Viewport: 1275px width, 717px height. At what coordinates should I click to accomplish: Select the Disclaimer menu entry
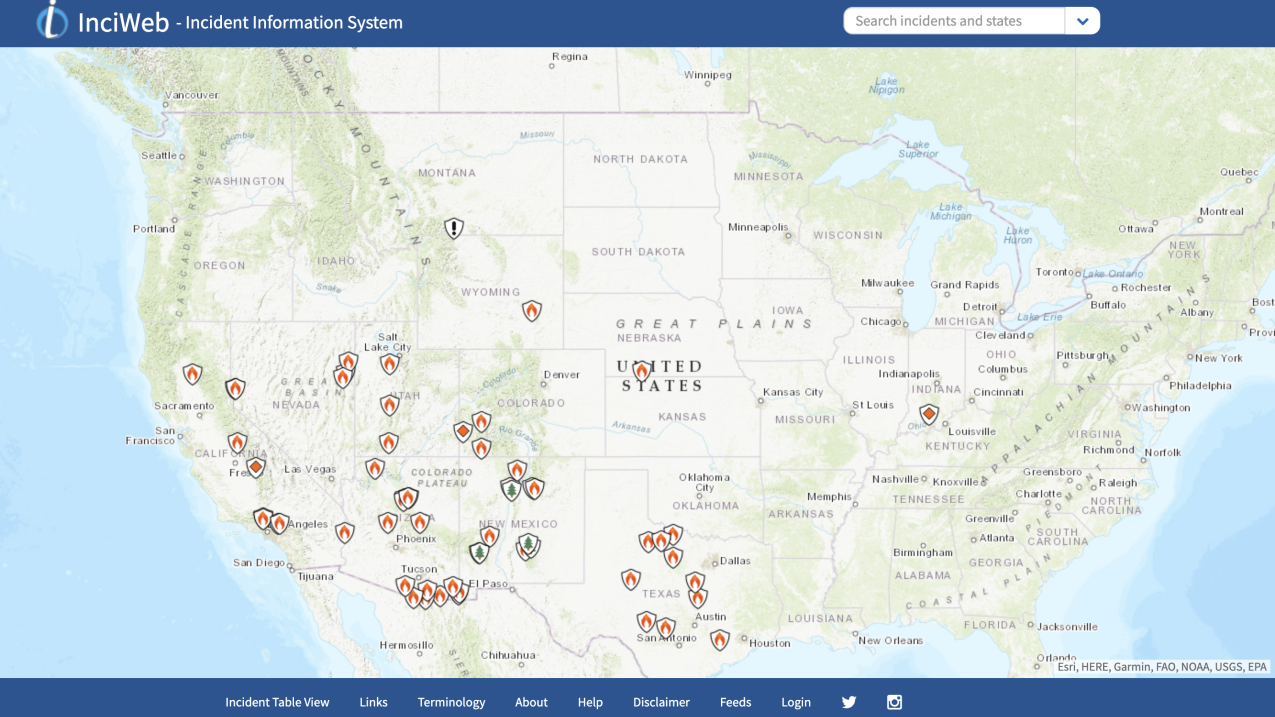pyautogui.click(x=661, y=702)
